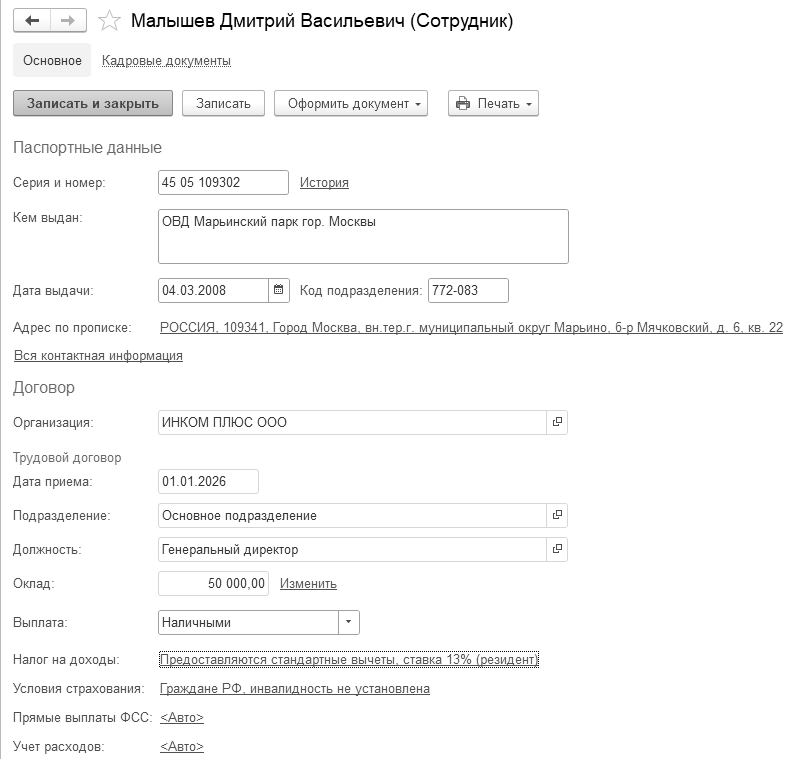Focus the Серия и номер field
This screenshot has height=759, width=794.
[x=223, y=182]
